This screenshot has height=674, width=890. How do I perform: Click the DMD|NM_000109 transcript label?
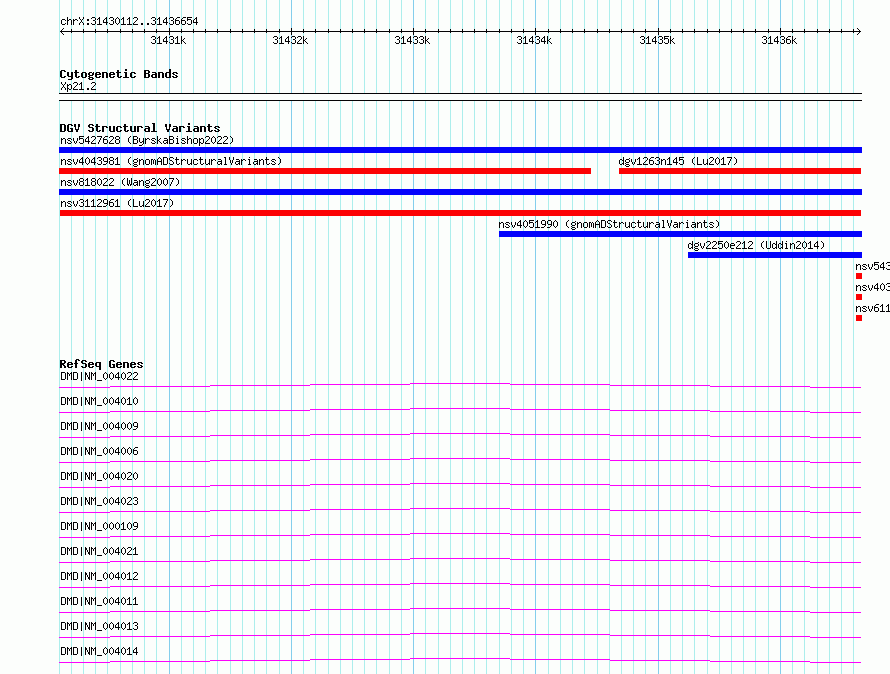pyautogui.click(x=99, y=526)
